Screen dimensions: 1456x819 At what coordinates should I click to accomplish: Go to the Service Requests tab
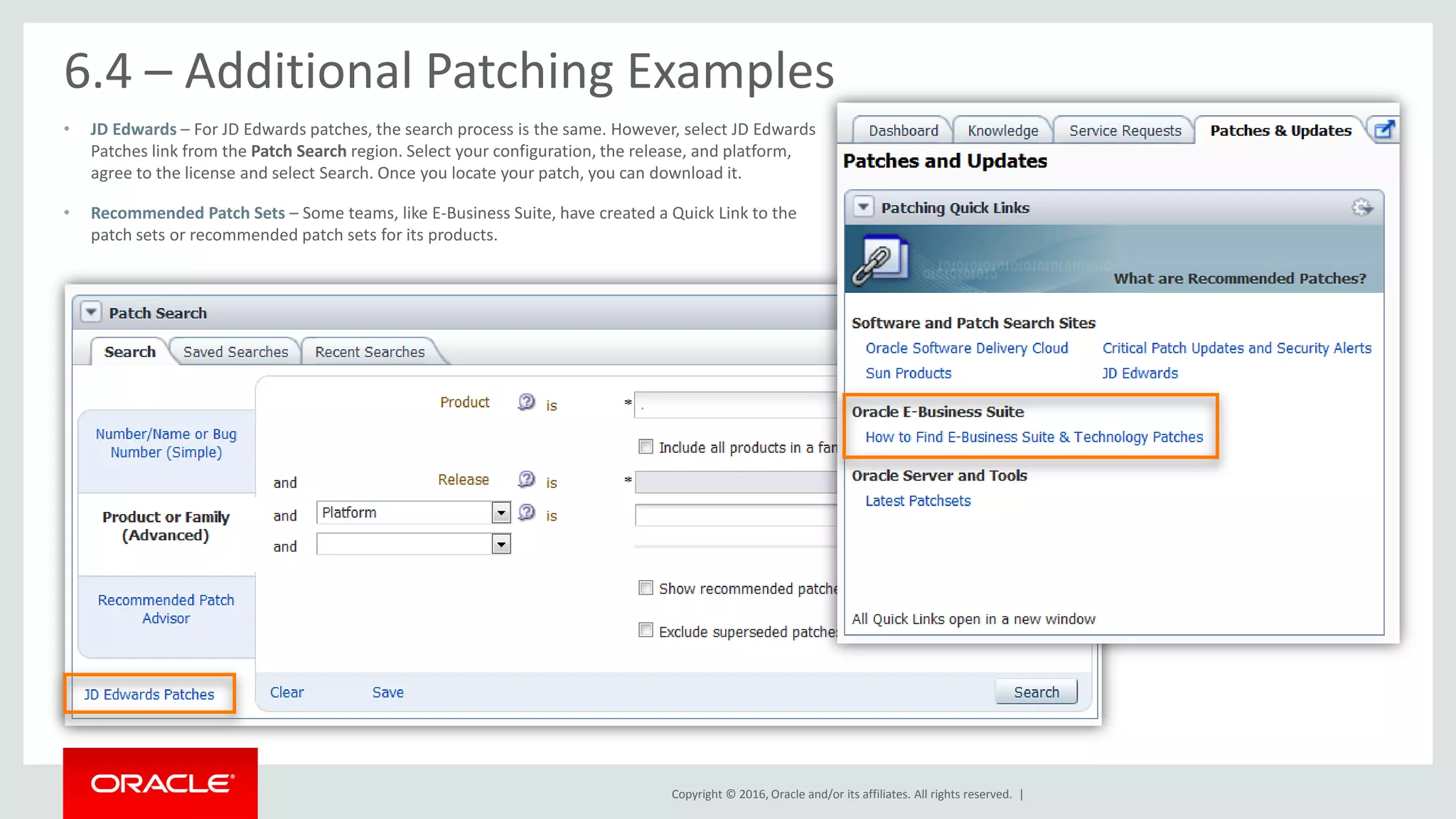pos(1125,131)
